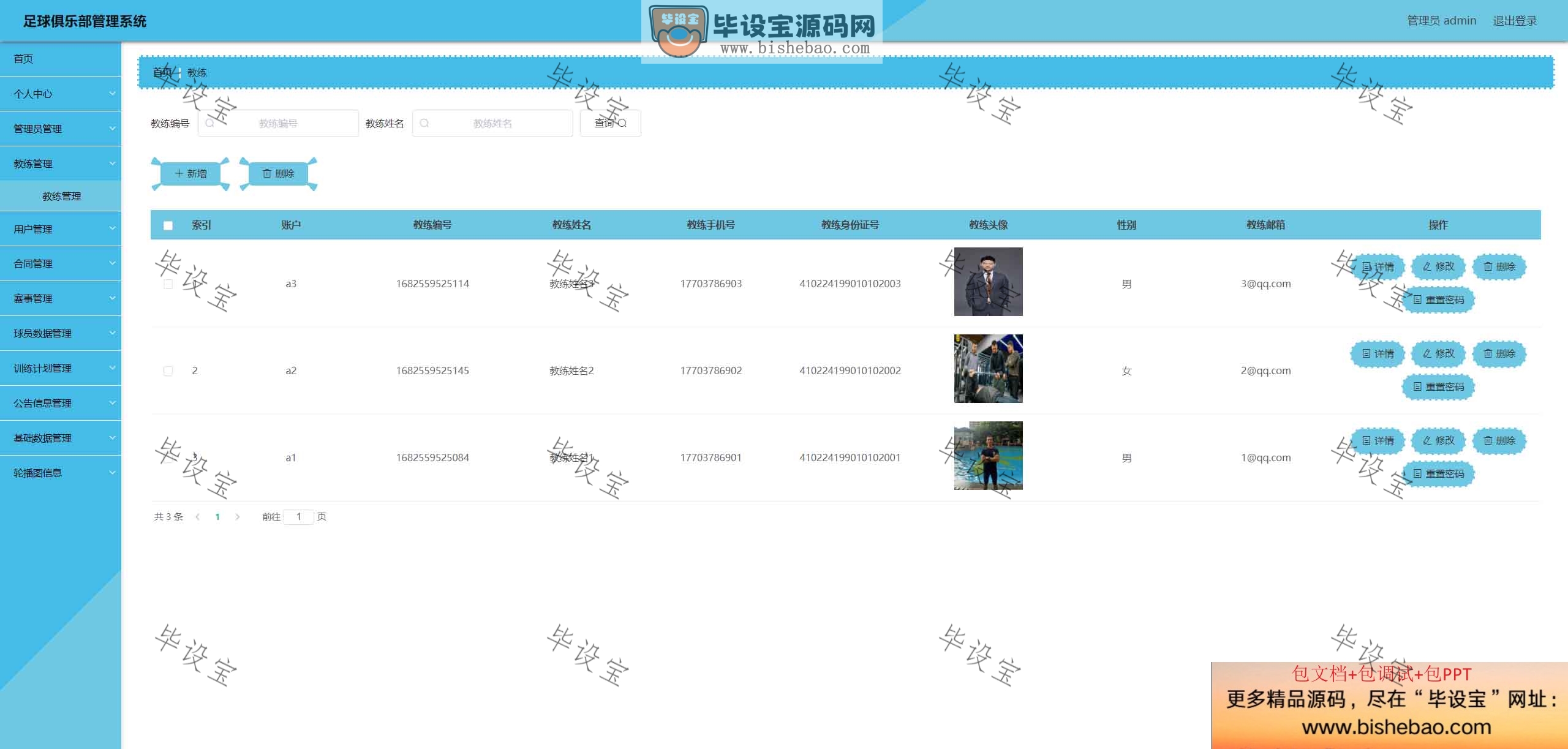Expand the 轮播图信息 sidebar menu
The image size is (1568, 749).
[x=61, y=473]
